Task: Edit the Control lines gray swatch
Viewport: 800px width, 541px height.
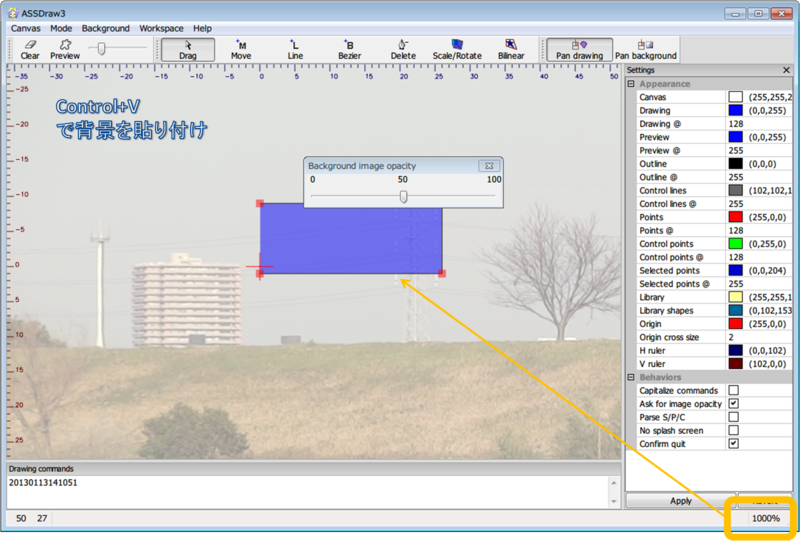Action: [735, 190]
